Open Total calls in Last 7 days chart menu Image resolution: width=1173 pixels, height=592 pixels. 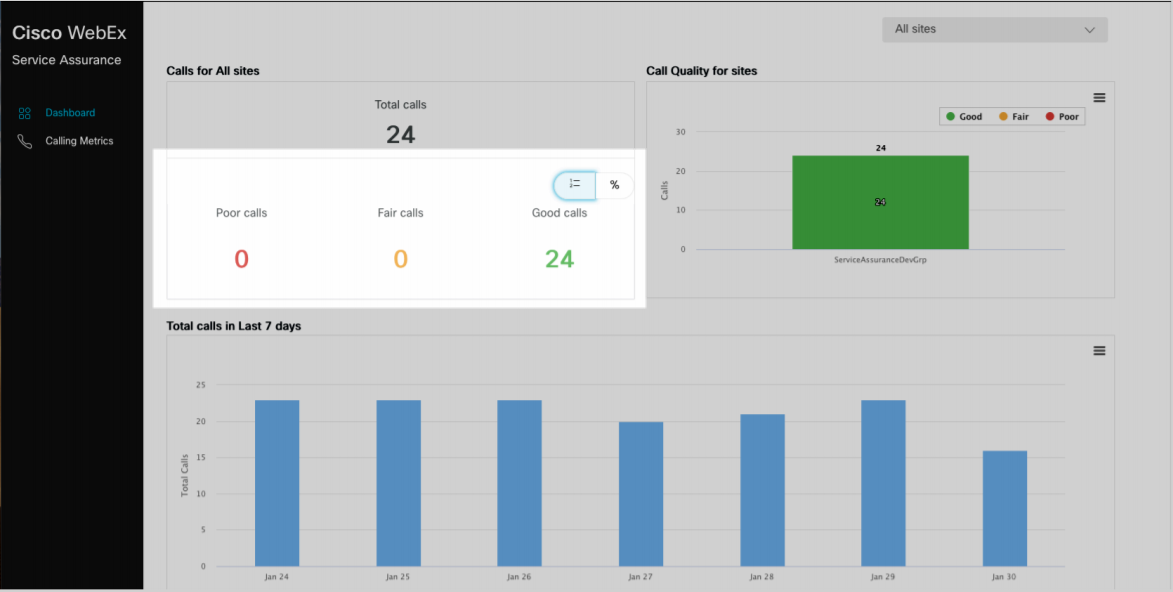click(x=1099, y=350)
